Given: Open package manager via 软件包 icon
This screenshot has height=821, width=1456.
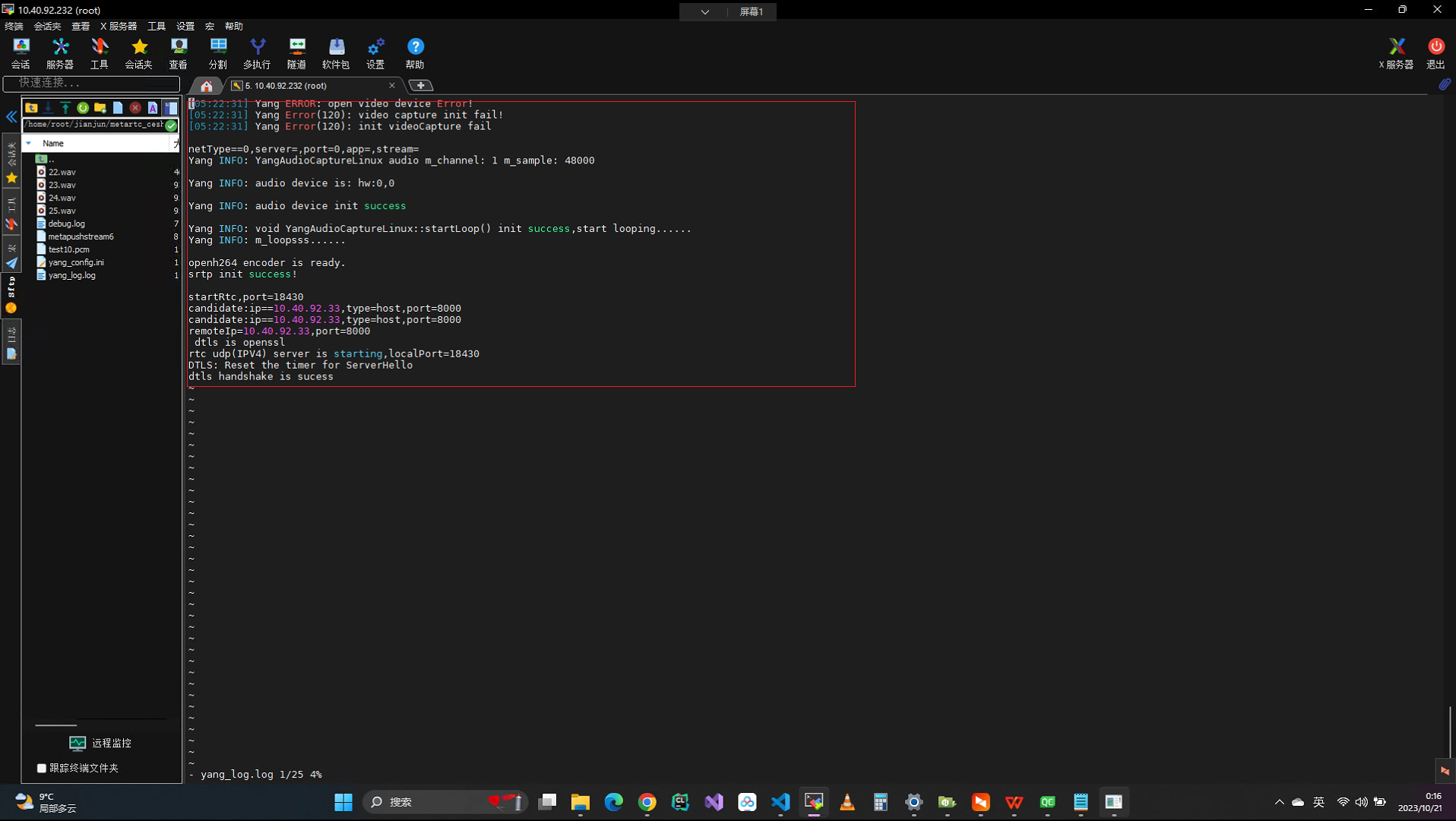Looking at the screenshot, I should 337,53.
